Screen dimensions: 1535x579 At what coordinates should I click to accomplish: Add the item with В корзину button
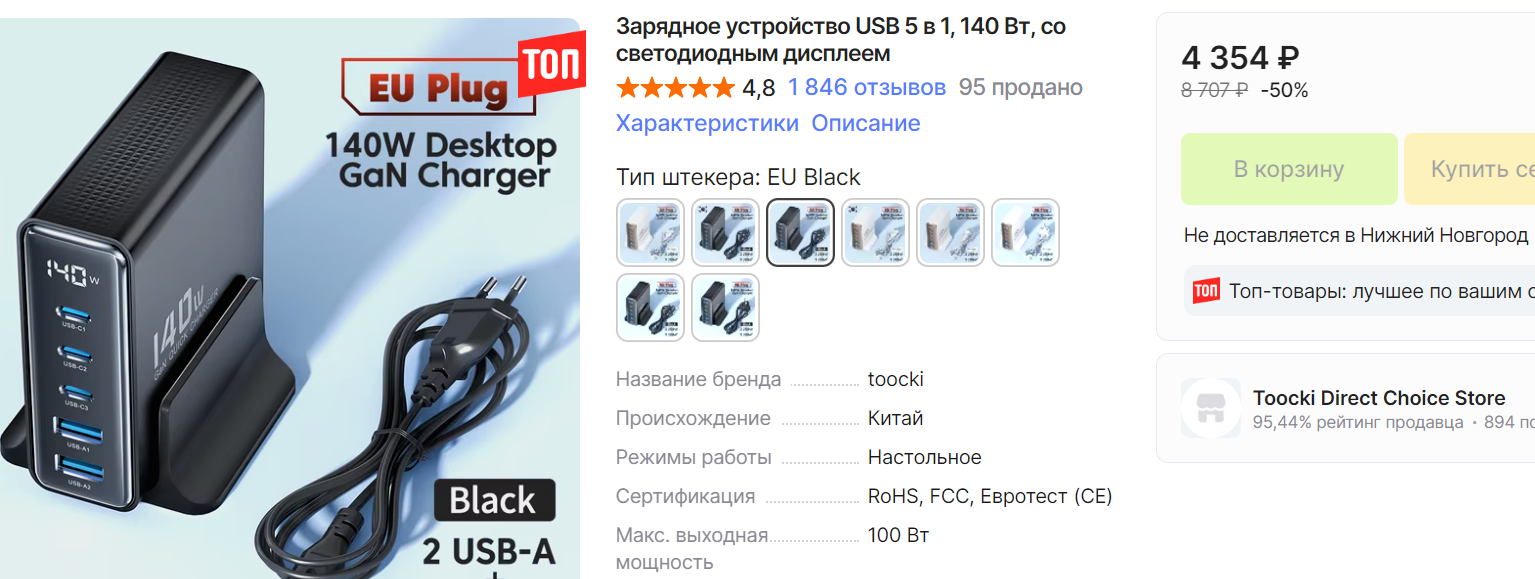(x=1289, y=169)
